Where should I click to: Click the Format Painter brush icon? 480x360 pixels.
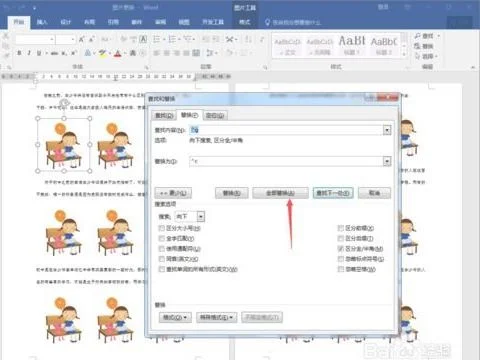click(x=6, y=56)
